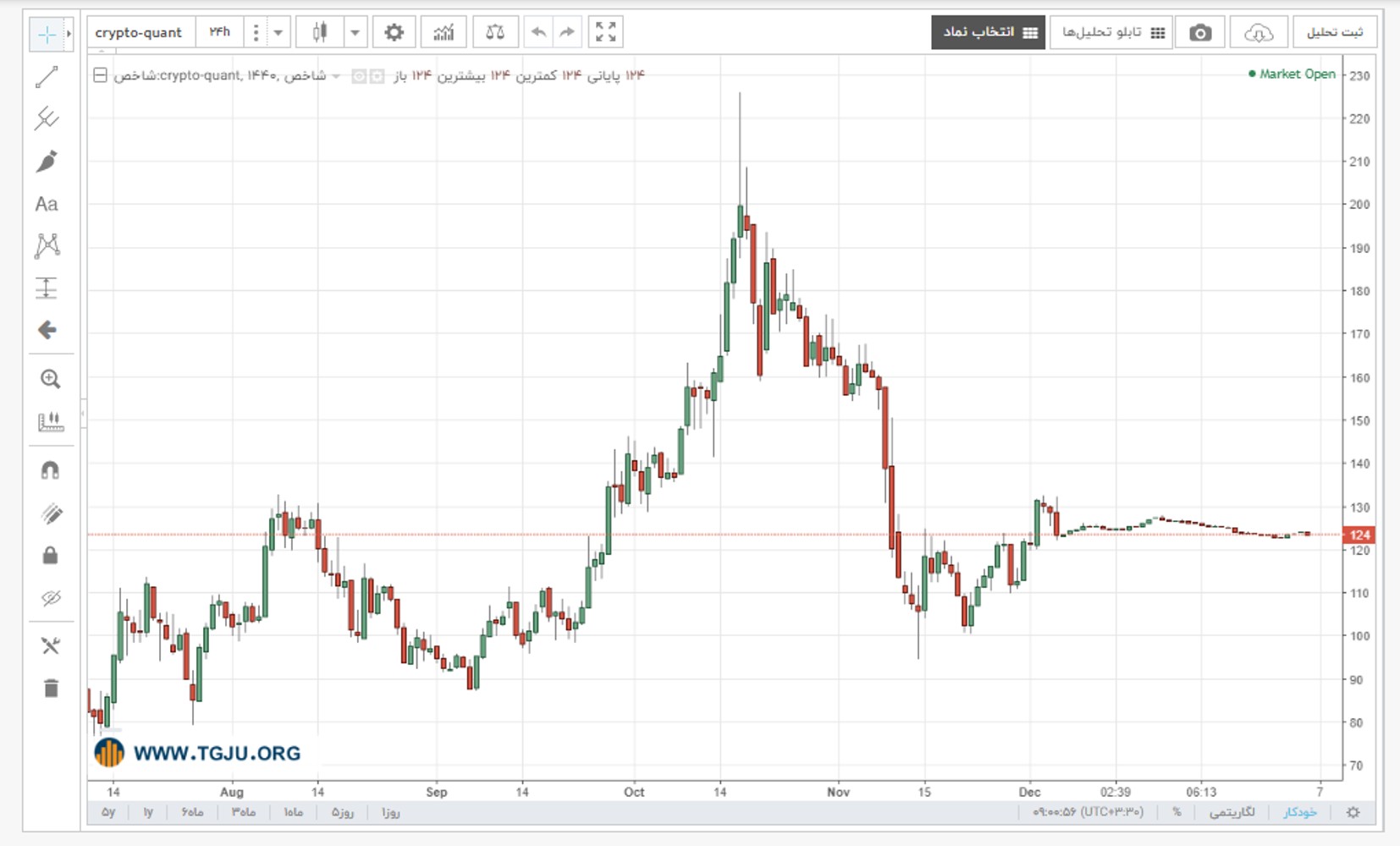The image size is (1400, 846).
Task: Select the ۳ماه time range
Action: (243, 812)
